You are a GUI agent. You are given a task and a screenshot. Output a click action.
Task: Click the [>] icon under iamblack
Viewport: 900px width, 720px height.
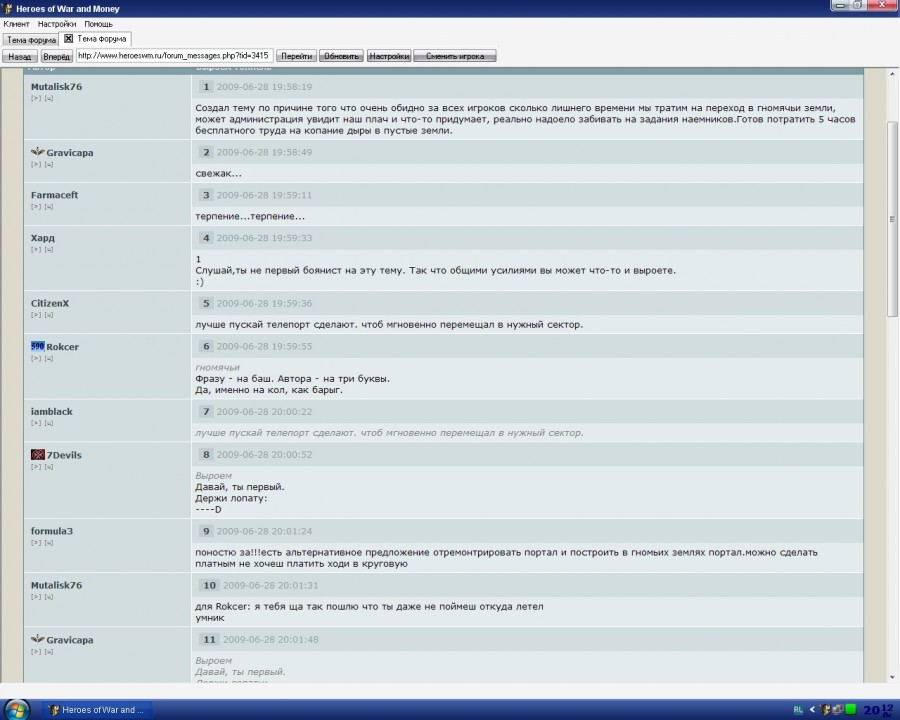pos(36,423)
